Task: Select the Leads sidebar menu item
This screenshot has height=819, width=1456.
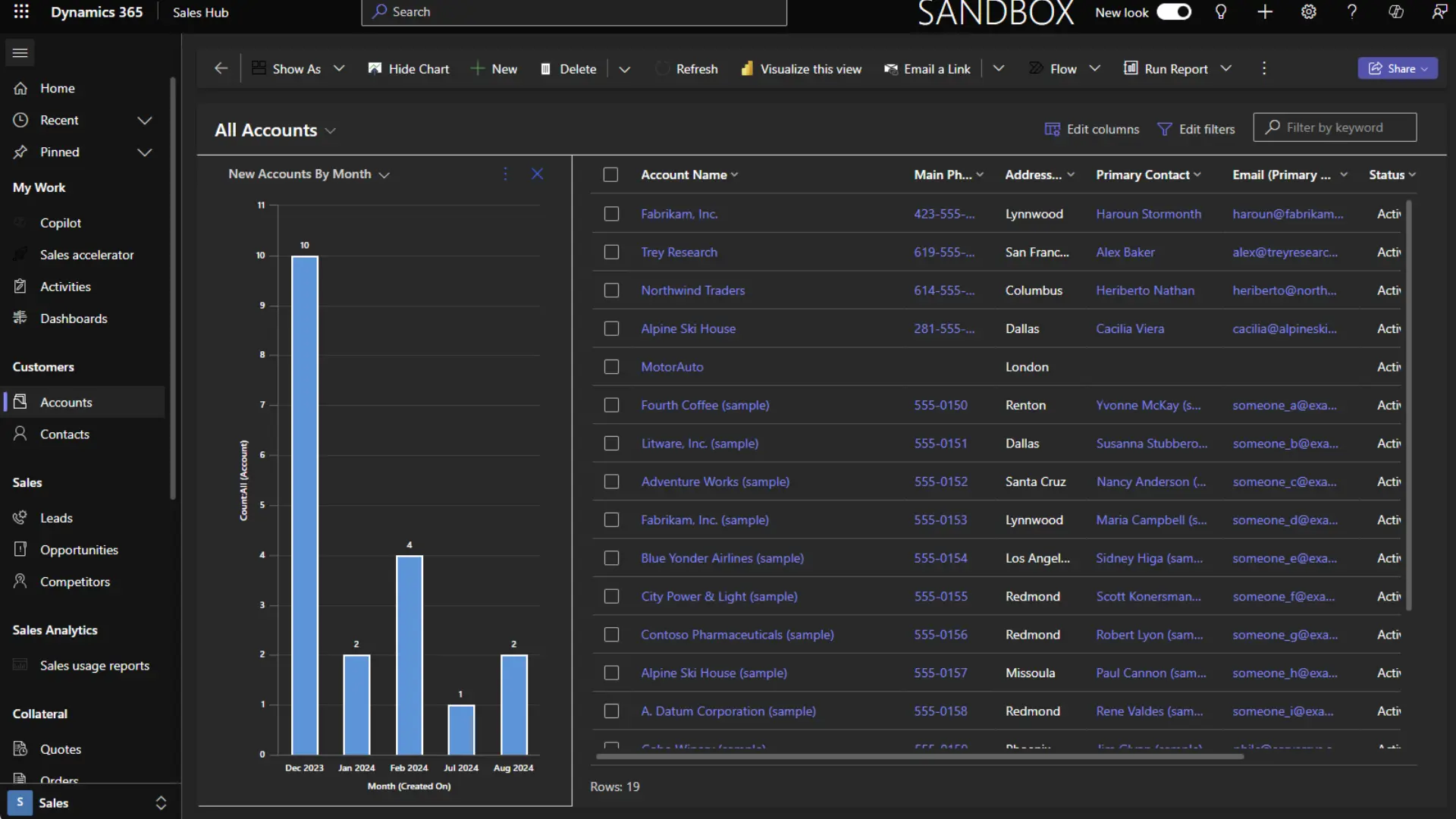Action: coord(55,517)
